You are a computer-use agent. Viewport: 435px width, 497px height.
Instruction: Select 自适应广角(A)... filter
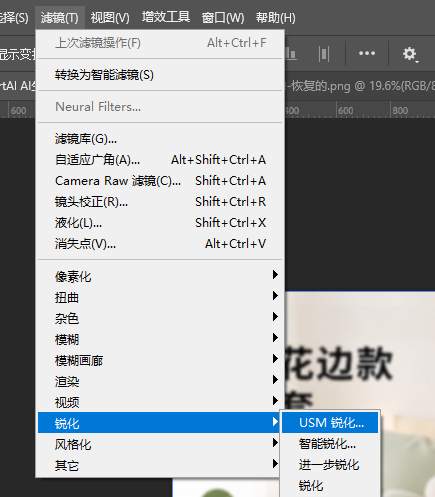160,160
